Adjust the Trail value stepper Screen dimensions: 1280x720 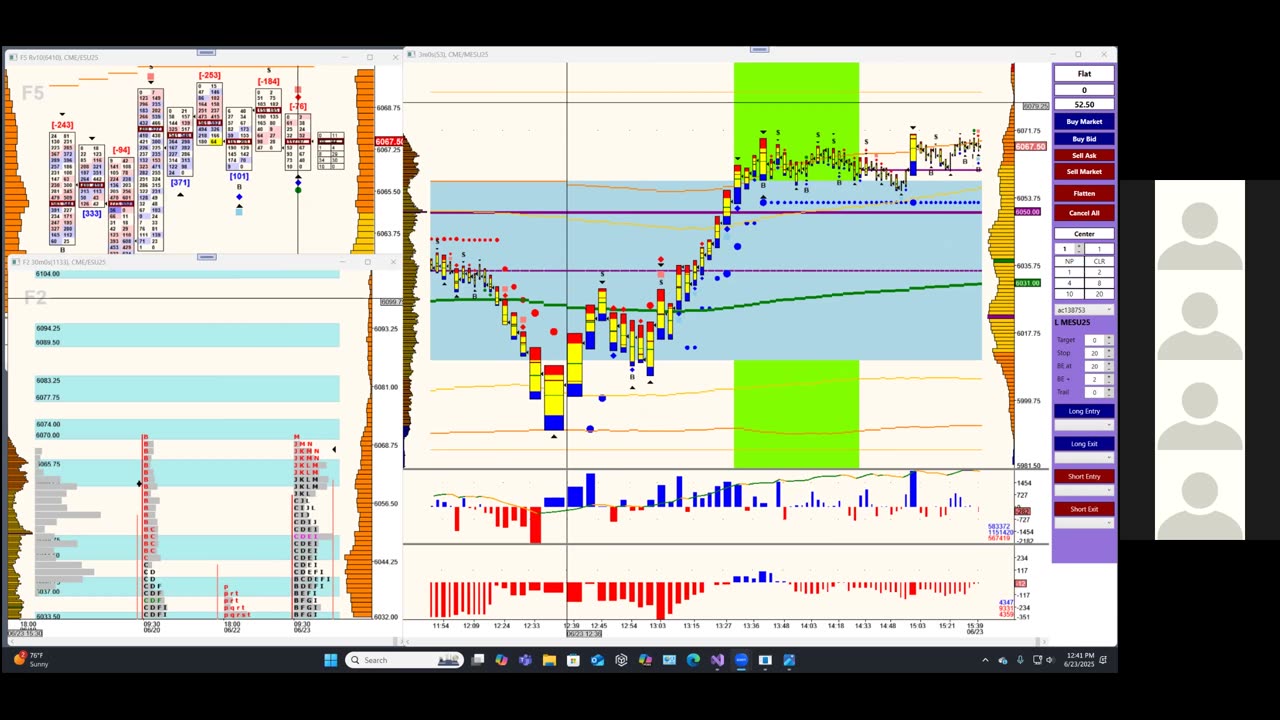click(1109, 392)
